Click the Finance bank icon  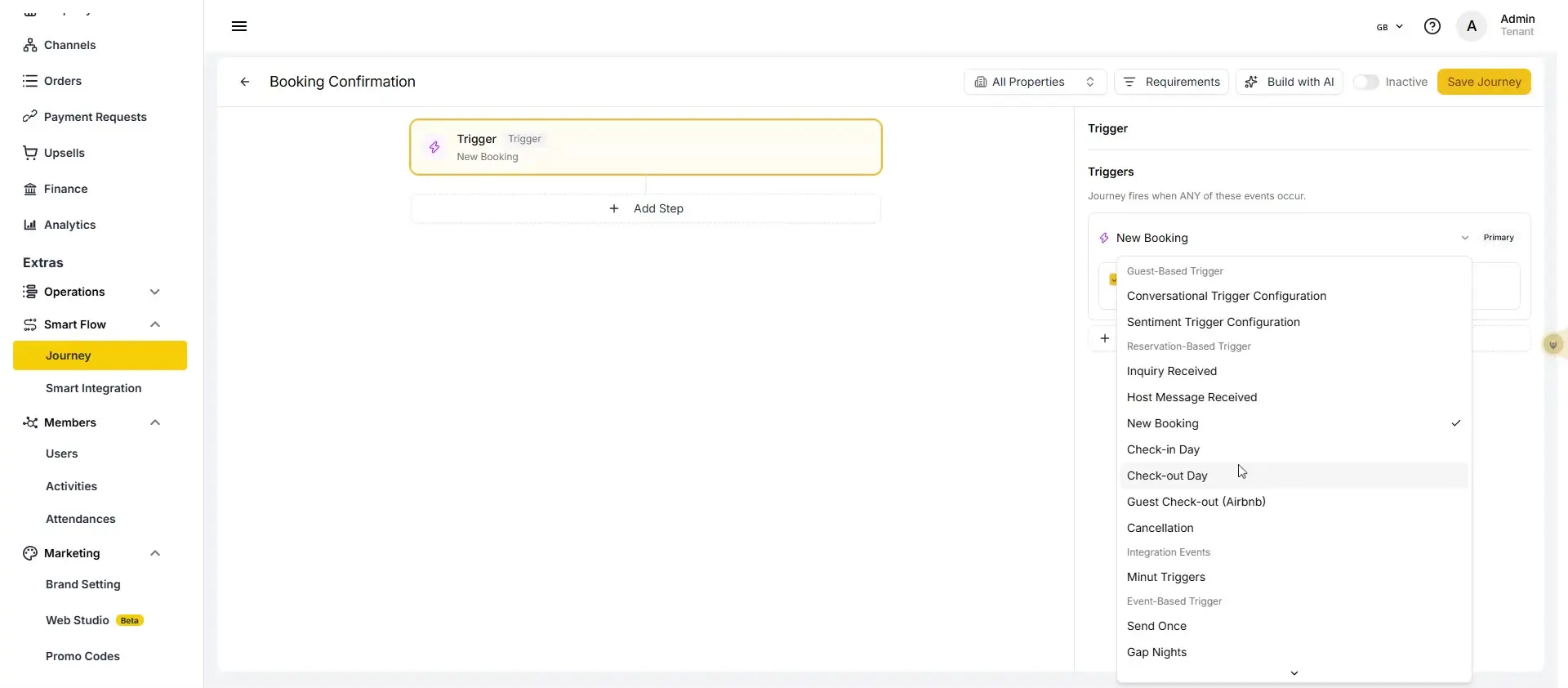coord(30,189)
